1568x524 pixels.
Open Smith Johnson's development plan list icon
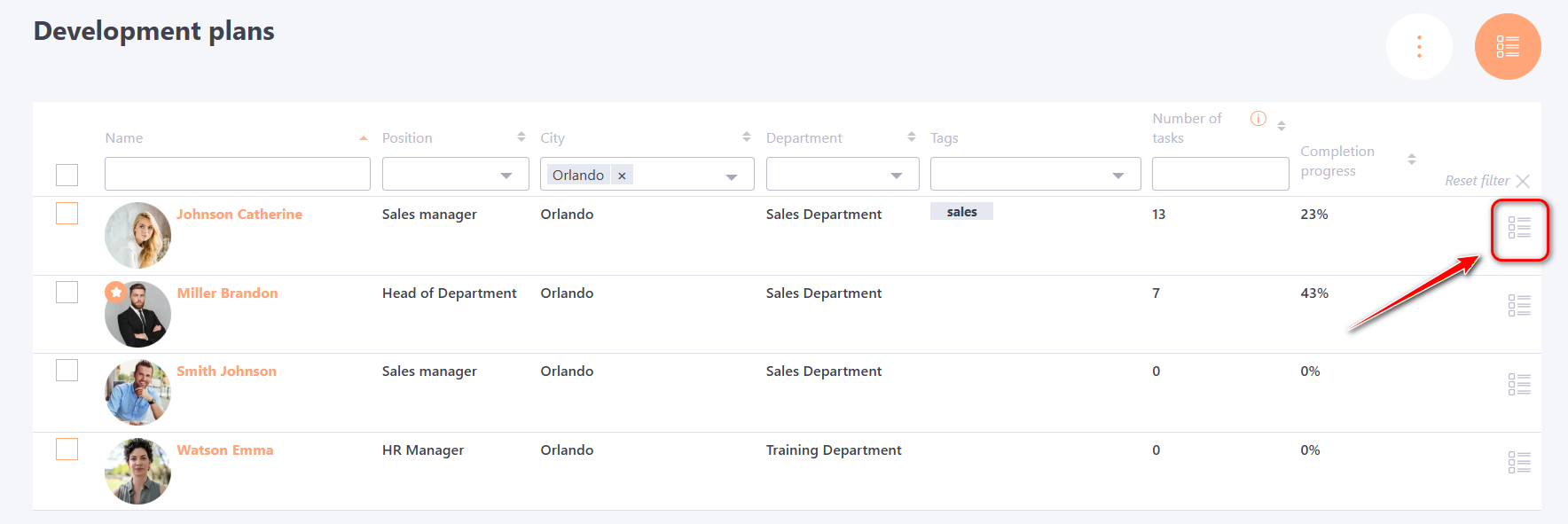(1519, 384)
